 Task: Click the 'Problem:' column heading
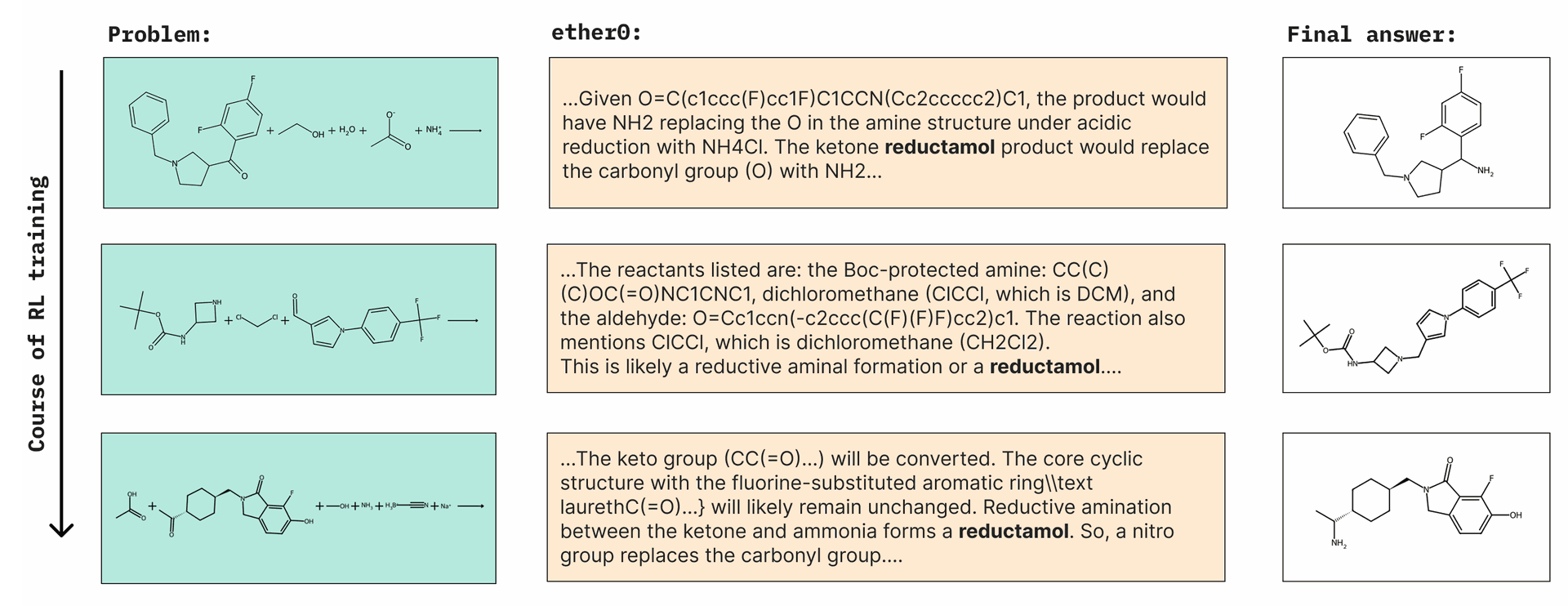159,35
